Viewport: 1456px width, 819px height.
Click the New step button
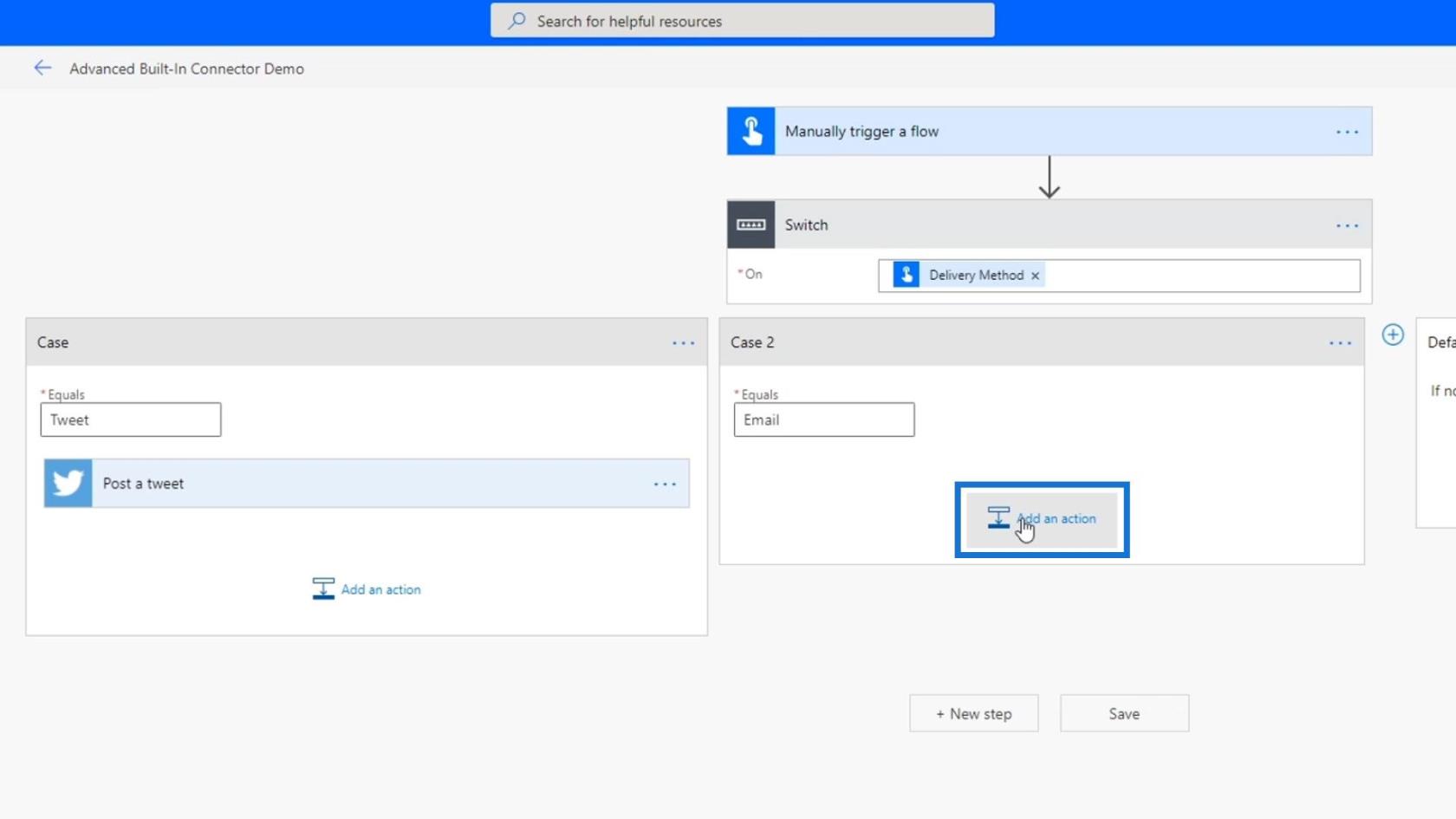[x=973, y=713]
